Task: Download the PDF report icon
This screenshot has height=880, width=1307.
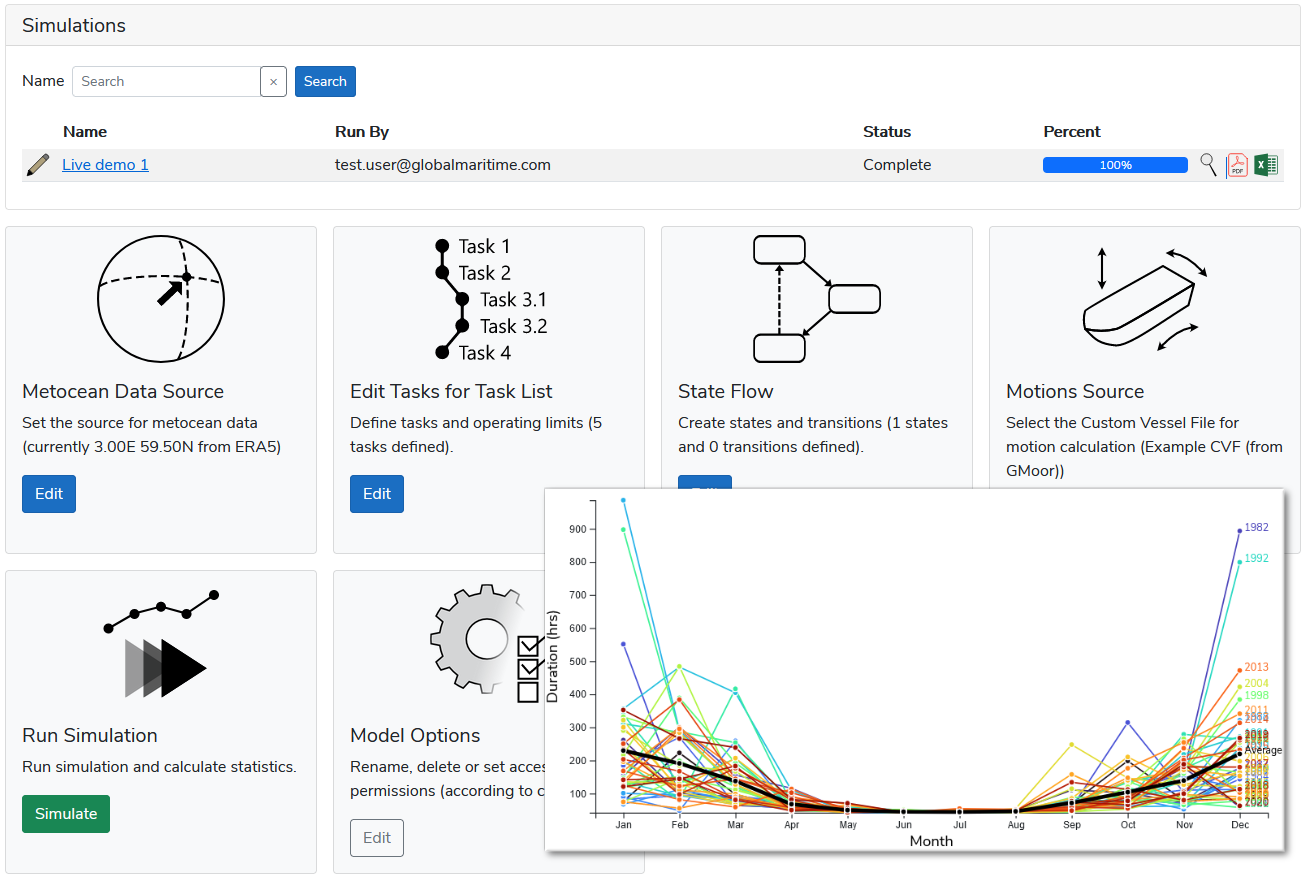Action: pos(1237,165)
